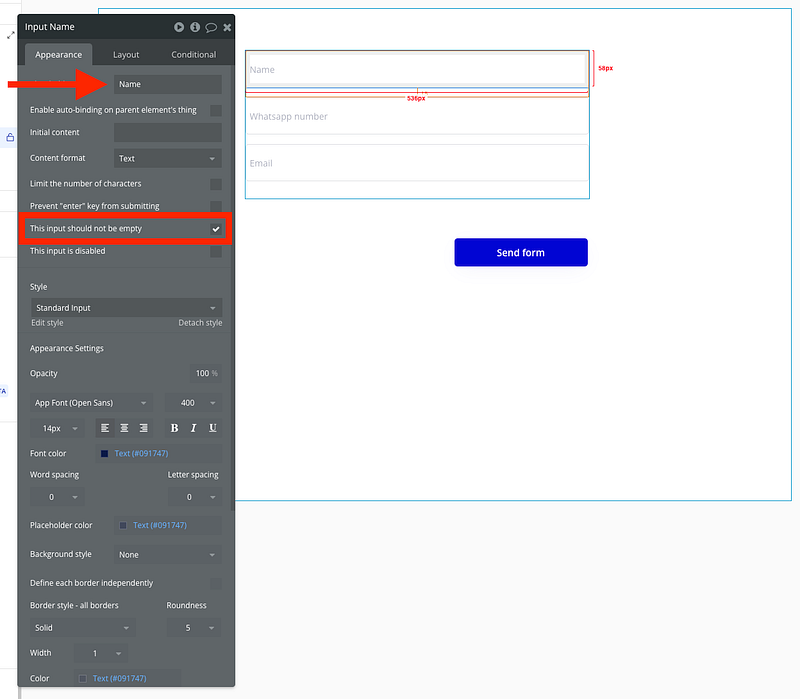Click the Detach style link
800x699 pixels.
coord(200,323)
